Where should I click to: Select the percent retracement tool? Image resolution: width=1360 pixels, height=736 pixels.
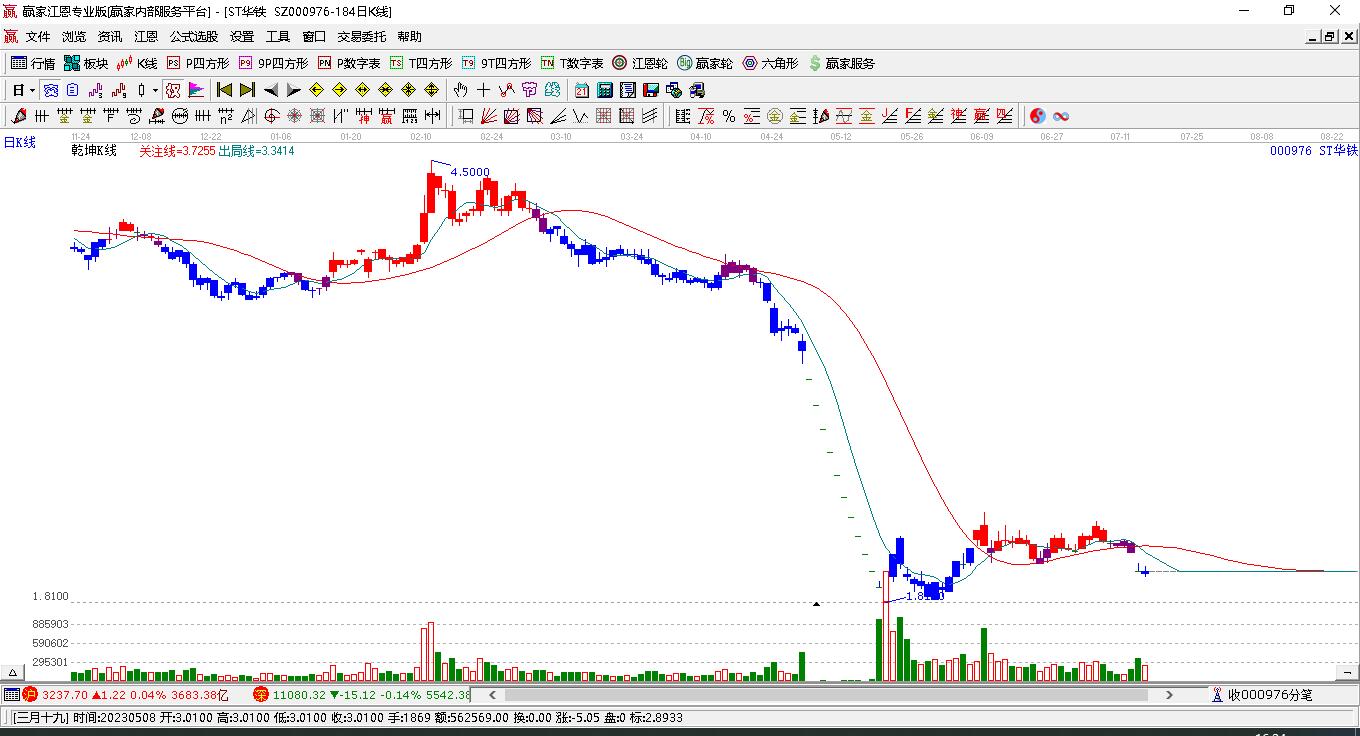click(x=729, y=116)
